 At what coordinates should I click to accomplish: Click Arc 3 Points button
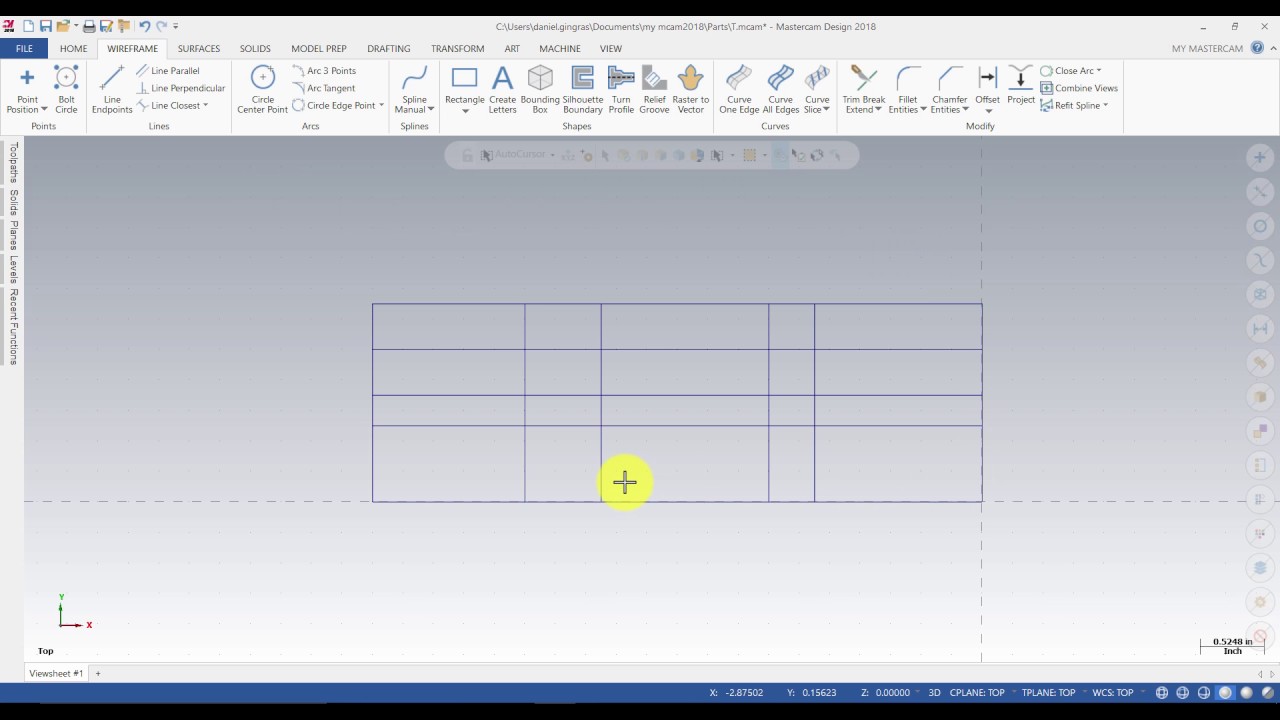pyautogui.click(x=324, y=71)
